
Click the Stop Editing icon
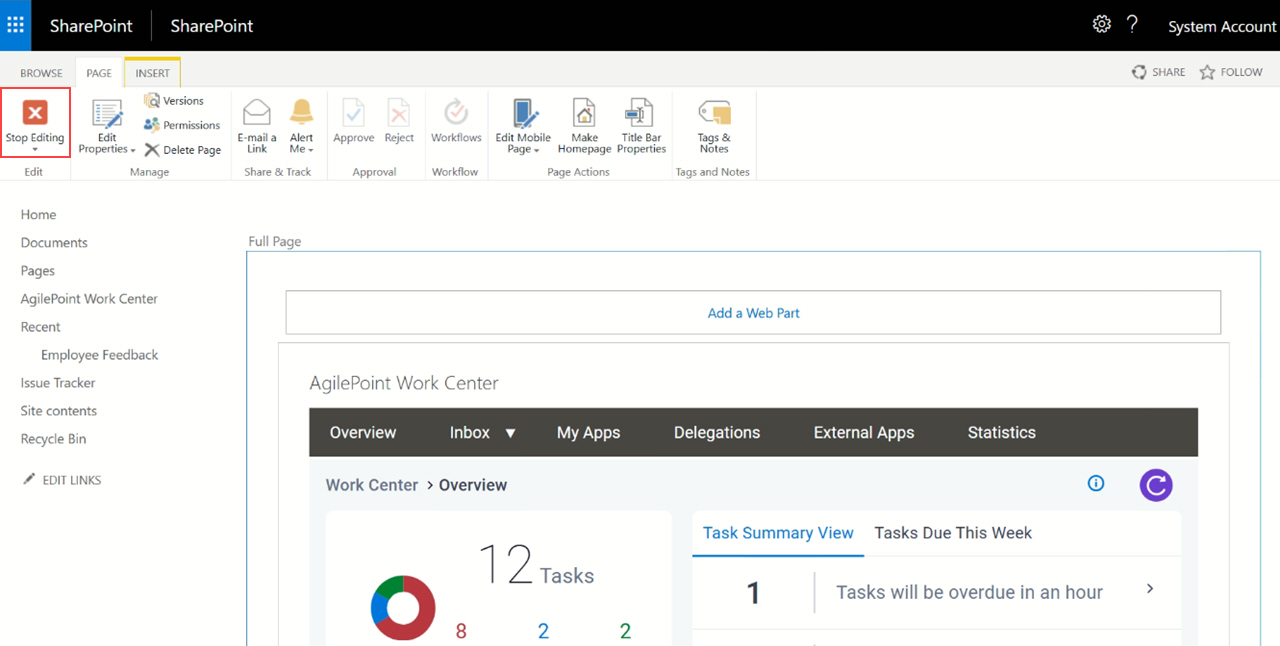click(x=35, y=113)
